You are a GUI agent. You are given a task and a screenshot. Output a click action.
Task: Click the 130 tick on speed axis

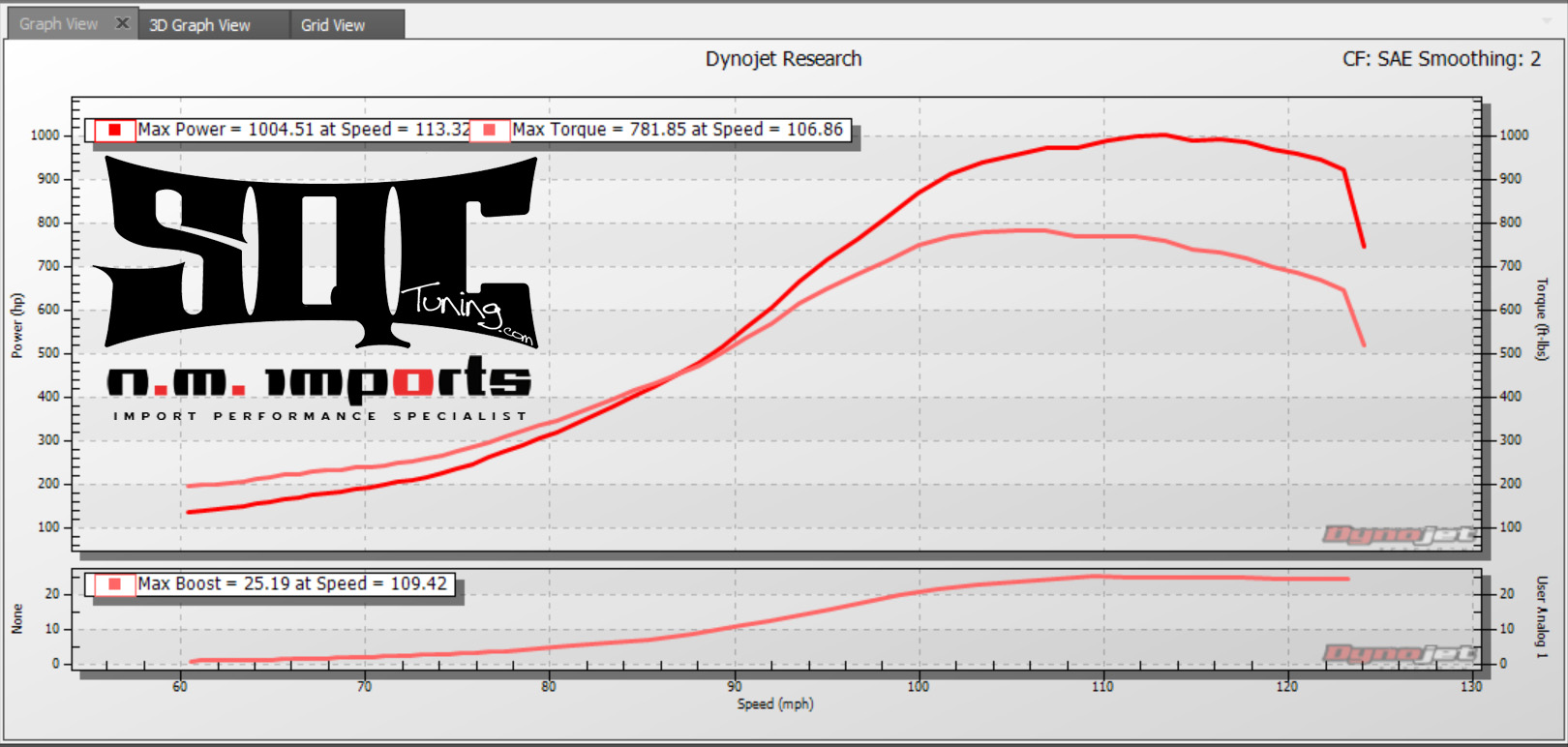tap(1471, 687)
